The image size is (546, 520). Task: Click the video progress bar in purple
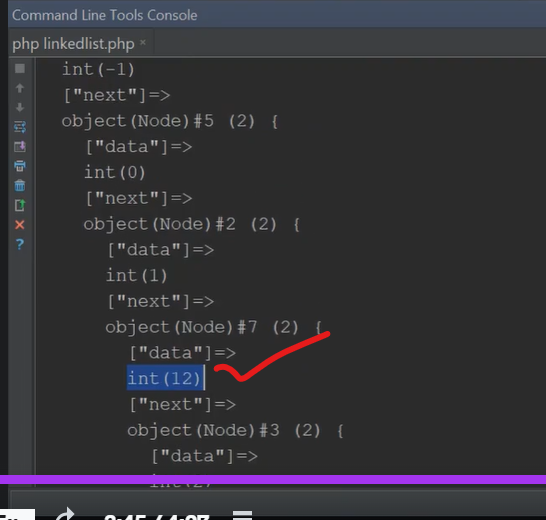(273, 480)
